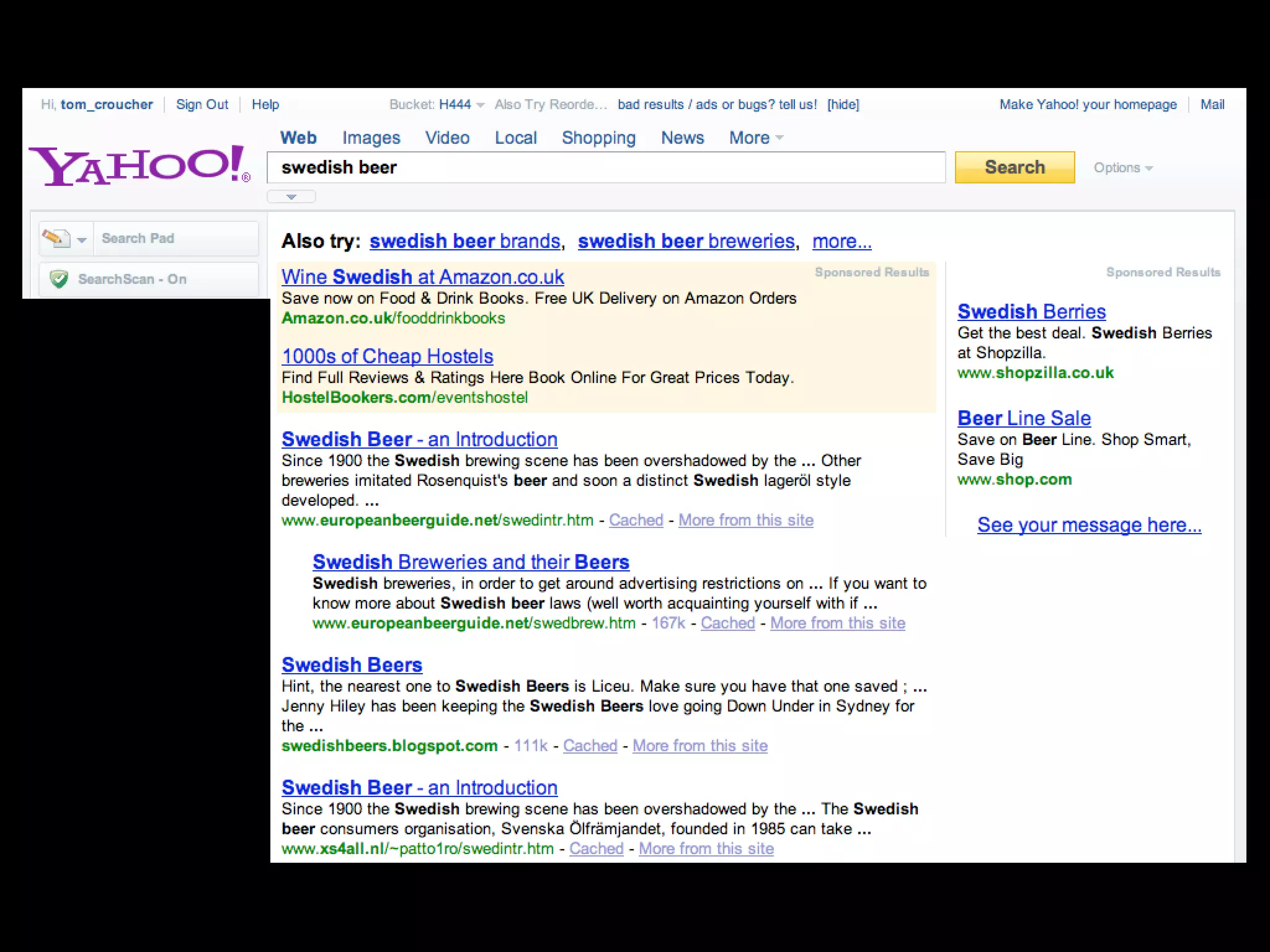Open the Search Pad dropdown arrow
This screenshot has height=952, width=1270.
click(82, 240)
